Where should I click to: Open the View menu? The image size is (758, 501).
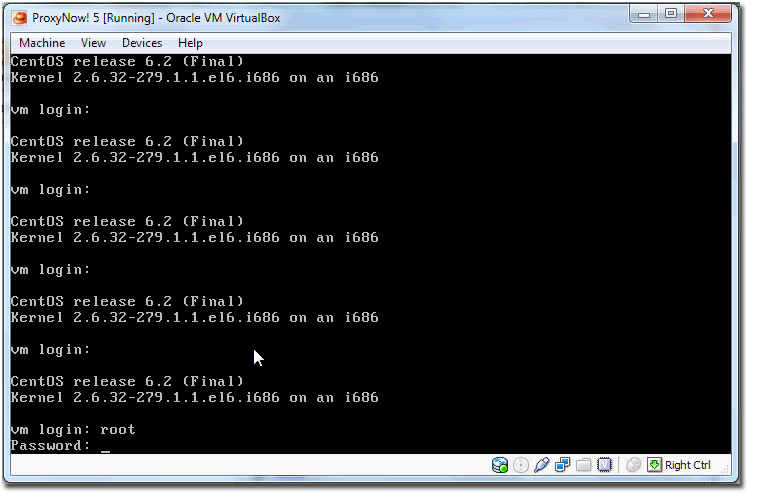93,43
